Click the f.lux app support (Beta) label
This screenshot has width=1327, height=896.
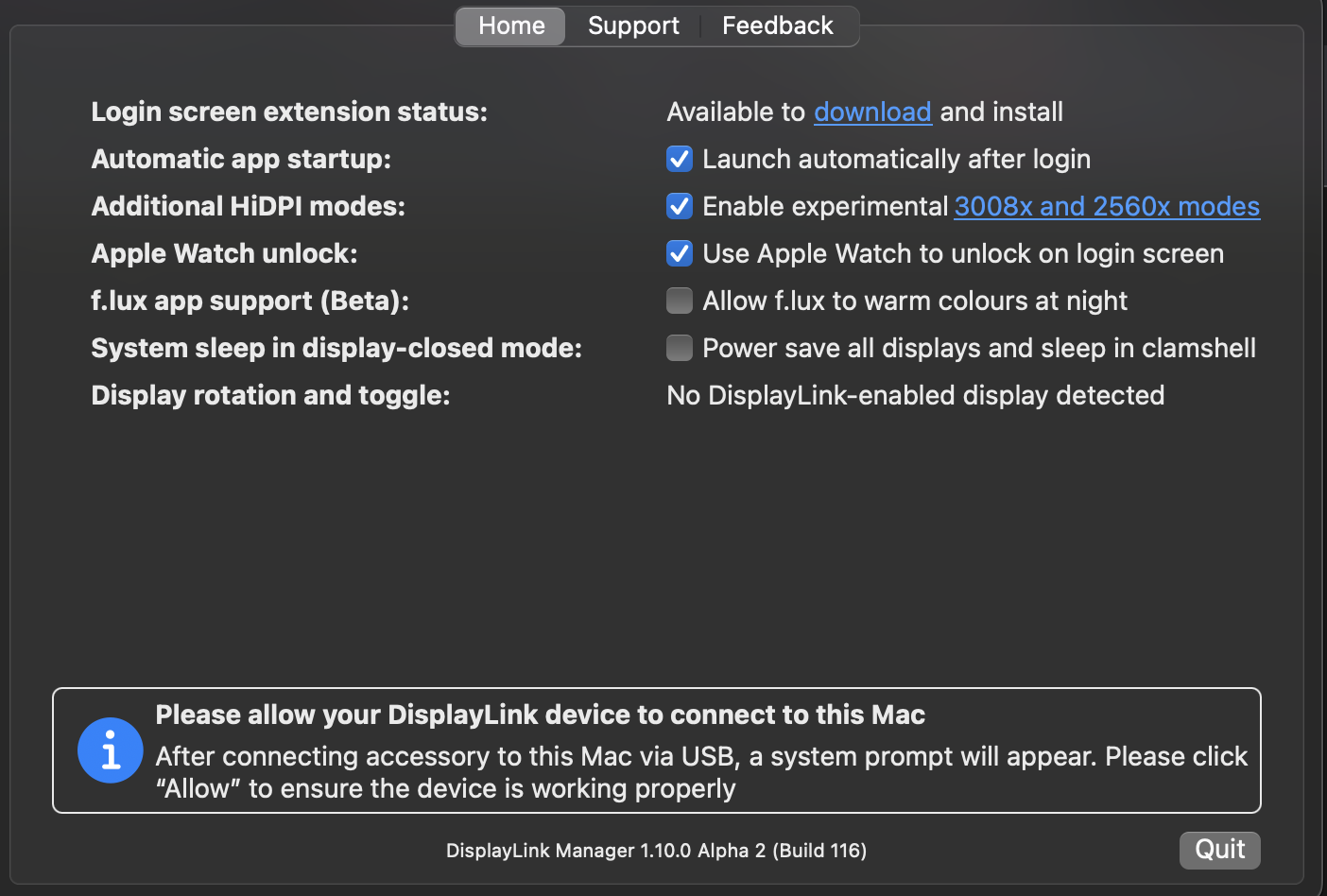(x=250, y=301)
